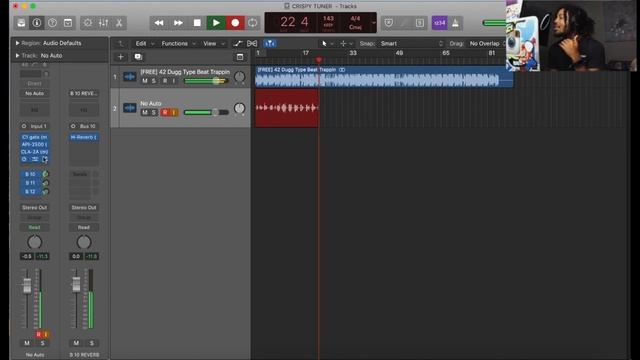Open the Quick Help question-mark button
The image size is (640, 360).
[x=52, y=23]
